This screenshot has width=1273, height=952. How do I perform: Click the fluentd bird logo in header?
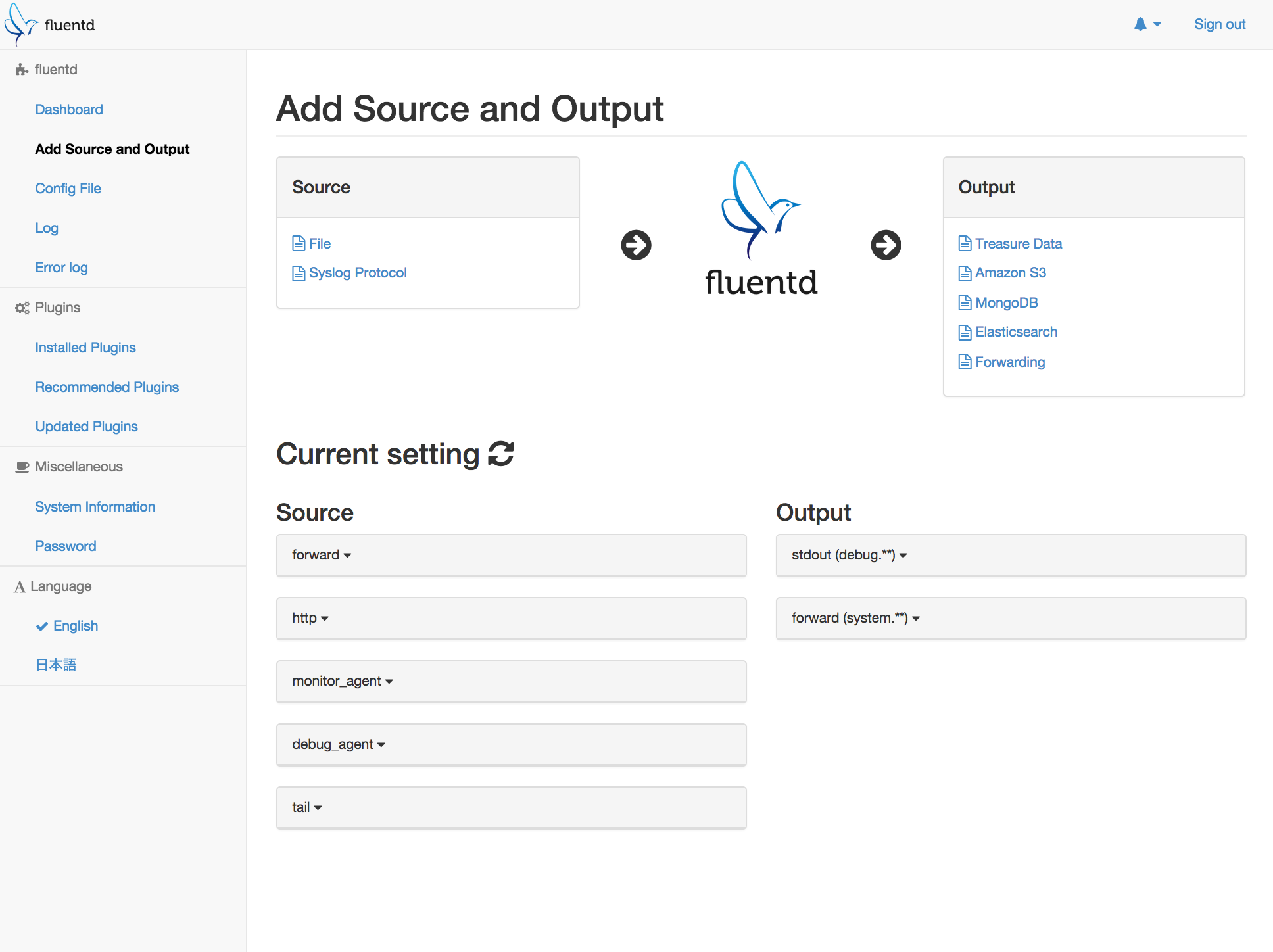20,24
